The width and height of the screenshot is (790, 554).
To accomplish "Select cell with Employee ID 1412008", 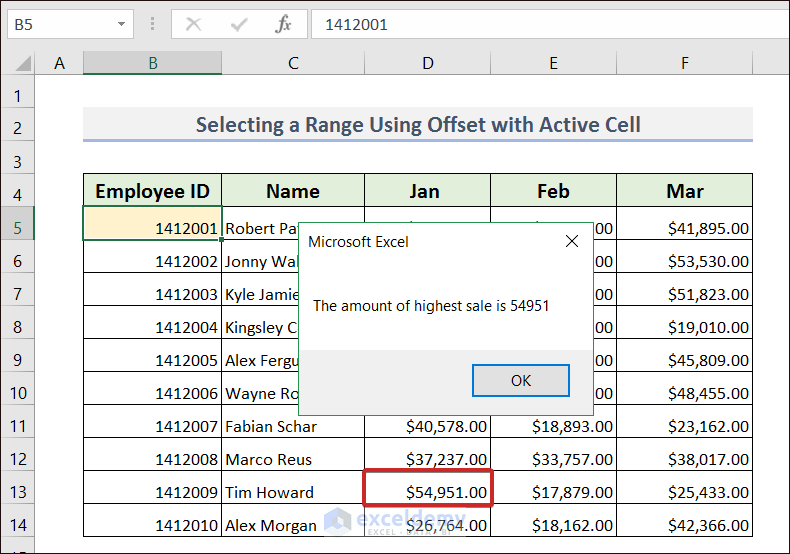I will [153, 454].
